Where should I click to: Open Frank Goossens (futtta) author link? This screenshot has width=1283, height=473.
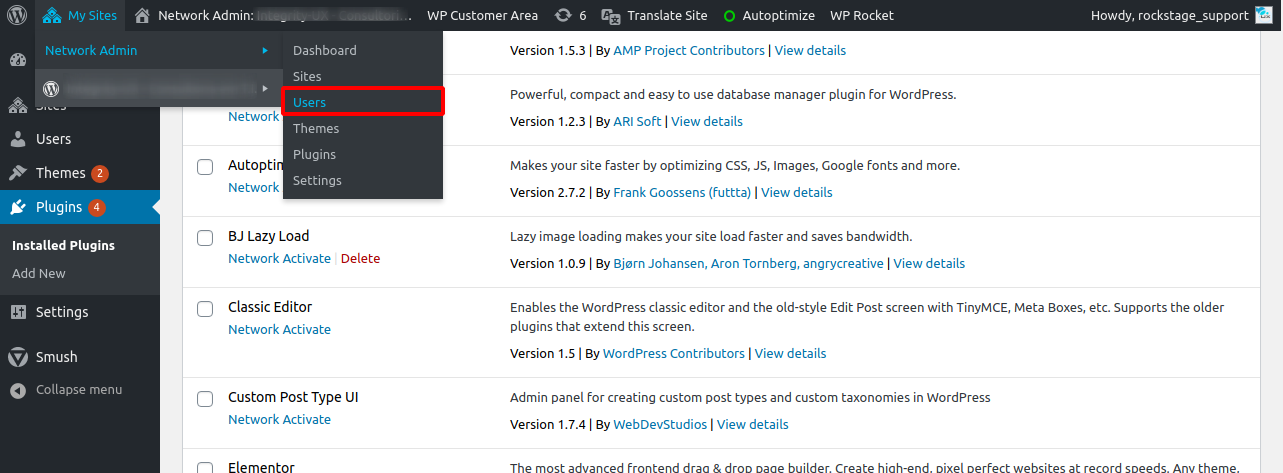[682, 192]
